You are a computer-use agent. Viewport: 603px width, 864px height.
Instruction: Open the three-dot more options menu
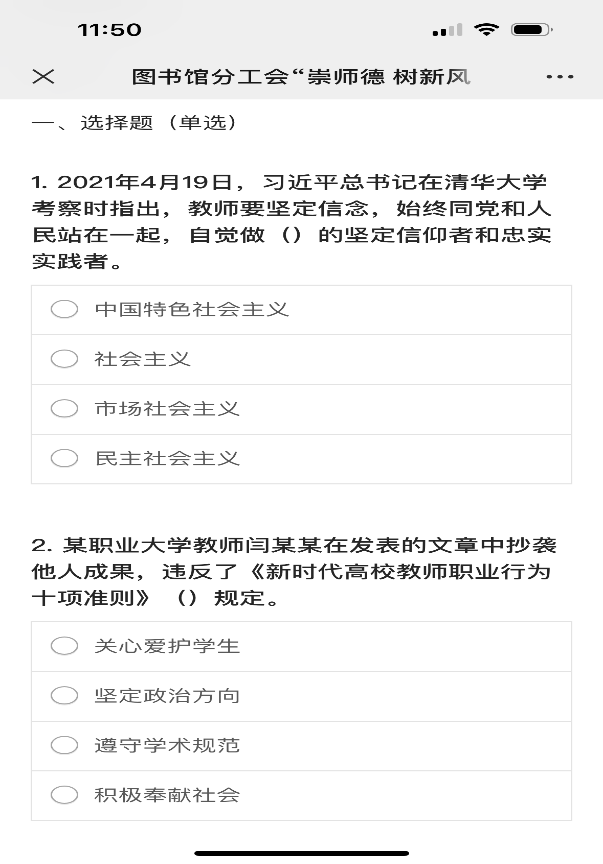point(560,77)
